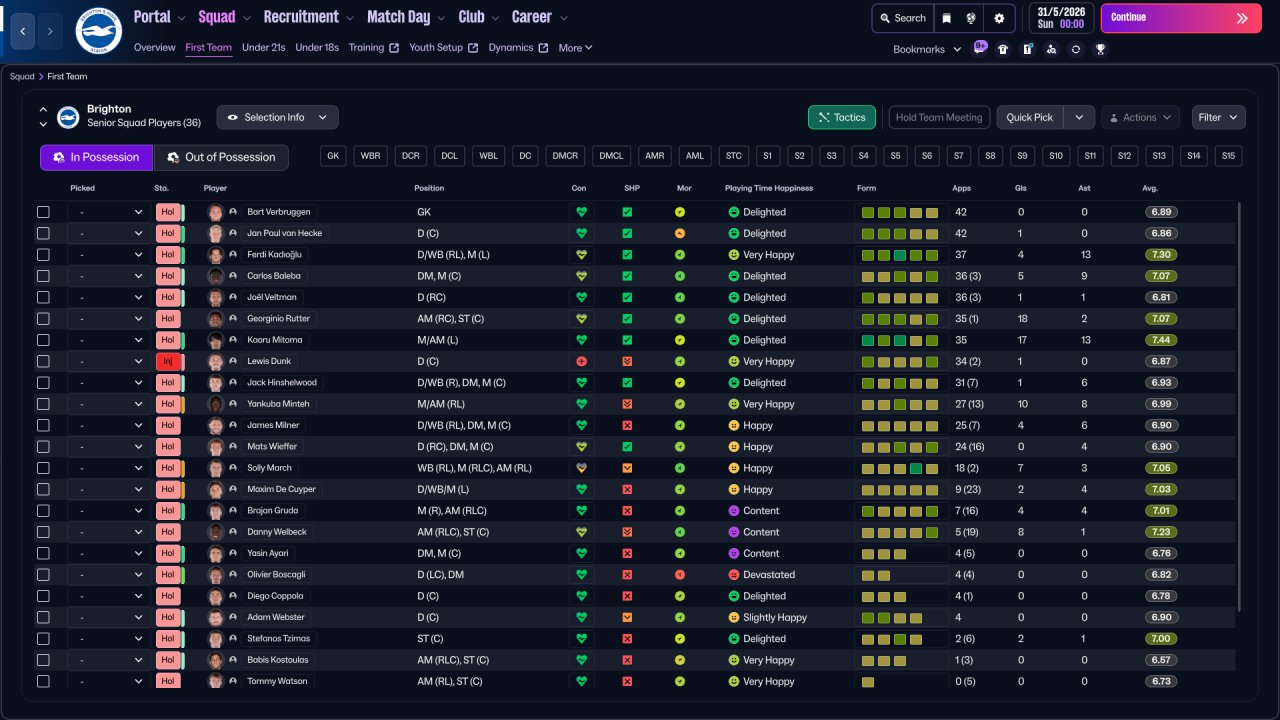1280x720 pixels.
Task: Open the bookmark icon next to Search
Action: tap(946, 18)
